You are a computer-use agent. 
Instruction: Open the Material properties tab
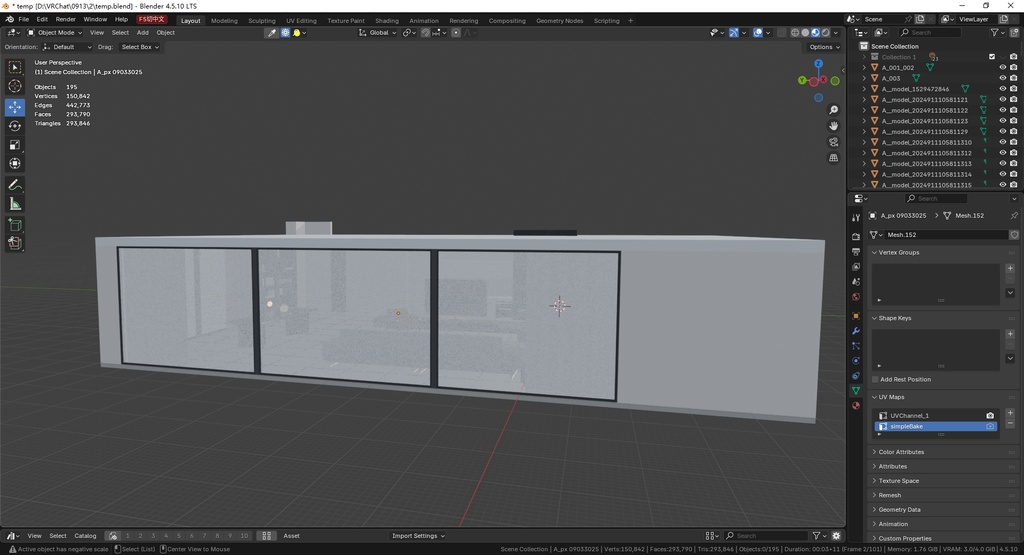[x=856, y=405]
